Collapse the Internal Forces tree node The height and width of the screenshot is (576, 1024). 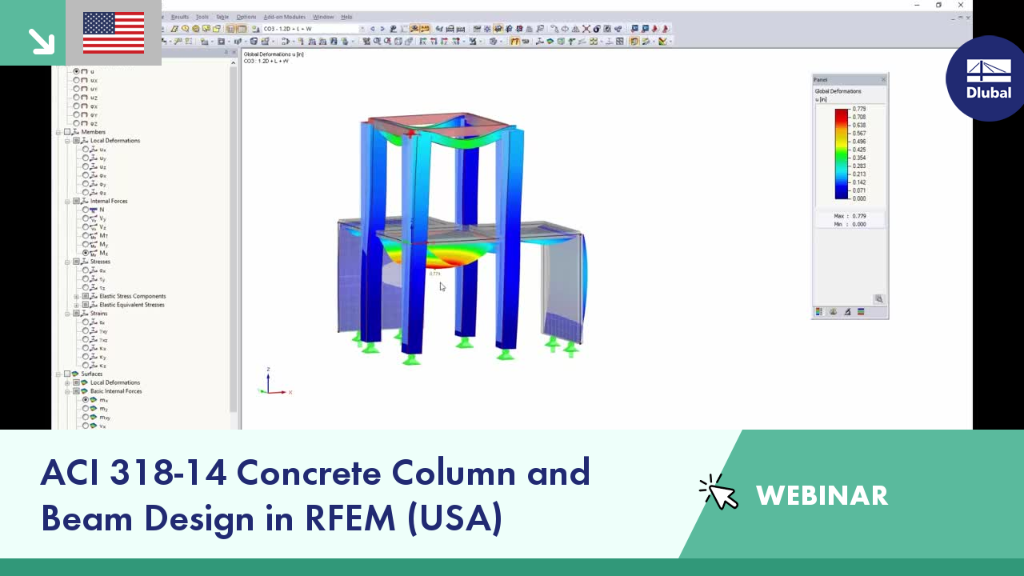pos(67,201)
